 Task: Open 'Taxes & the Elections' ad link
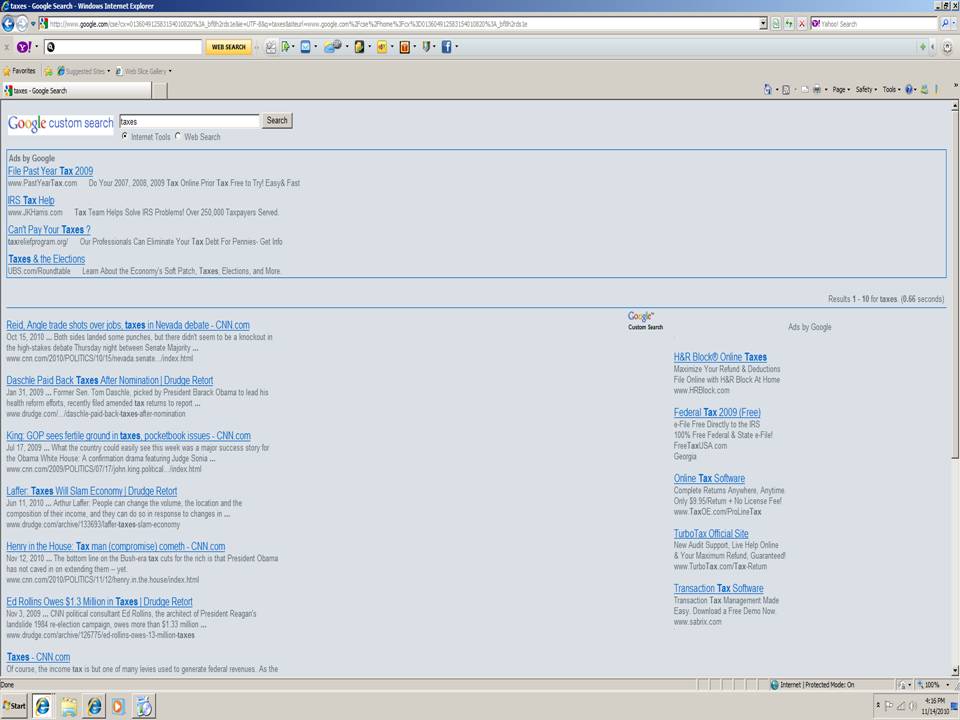click(47, 259)
